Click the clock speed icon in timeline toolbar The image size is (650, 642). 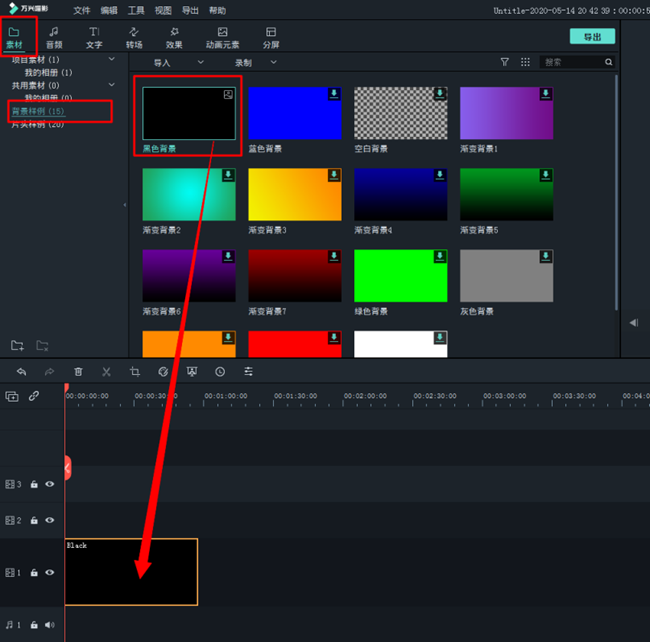pyautogui.click(x=220, y=372)
